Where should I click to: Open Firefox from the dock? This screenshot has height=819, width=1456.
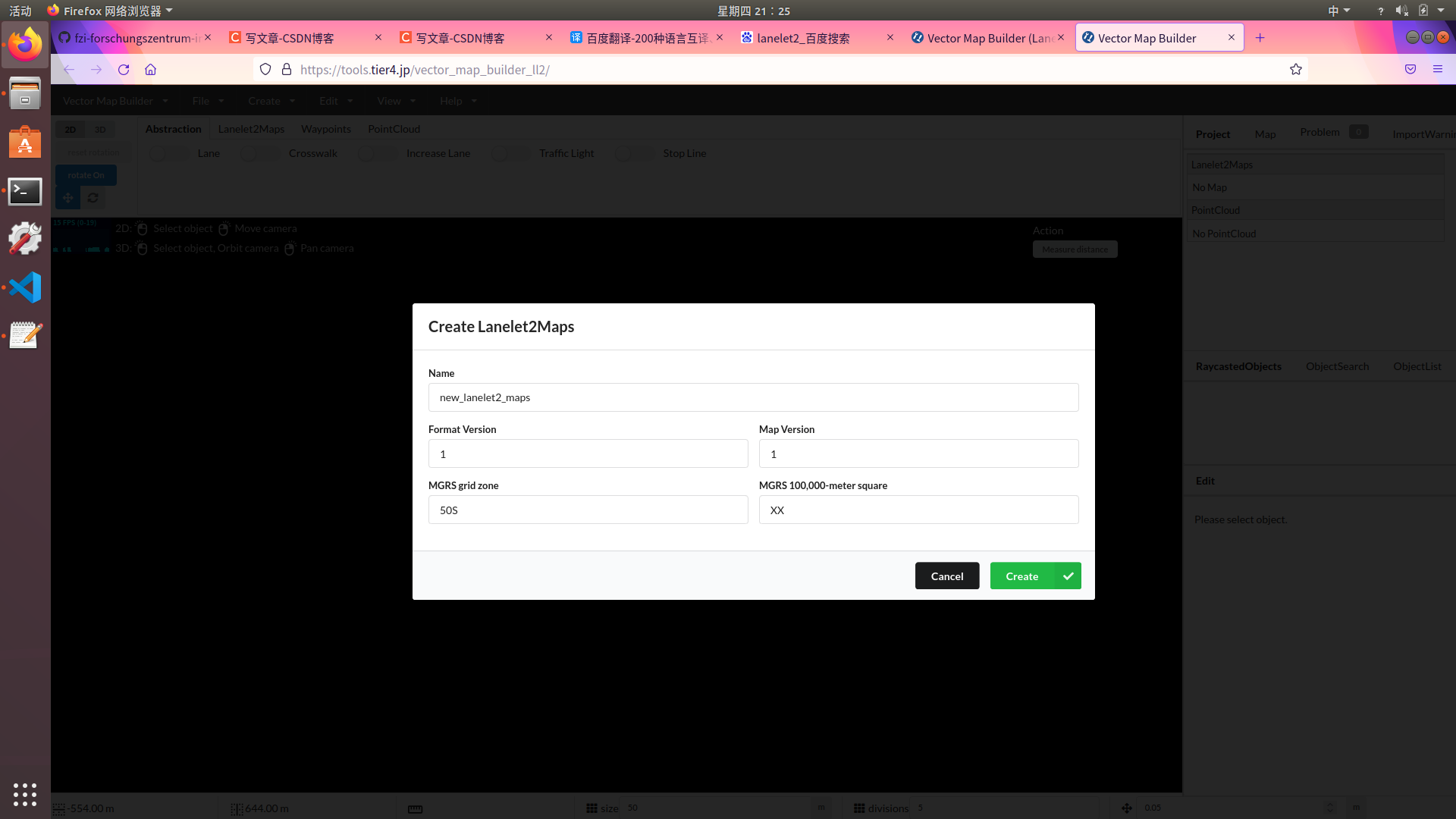(x=25, y=45)
